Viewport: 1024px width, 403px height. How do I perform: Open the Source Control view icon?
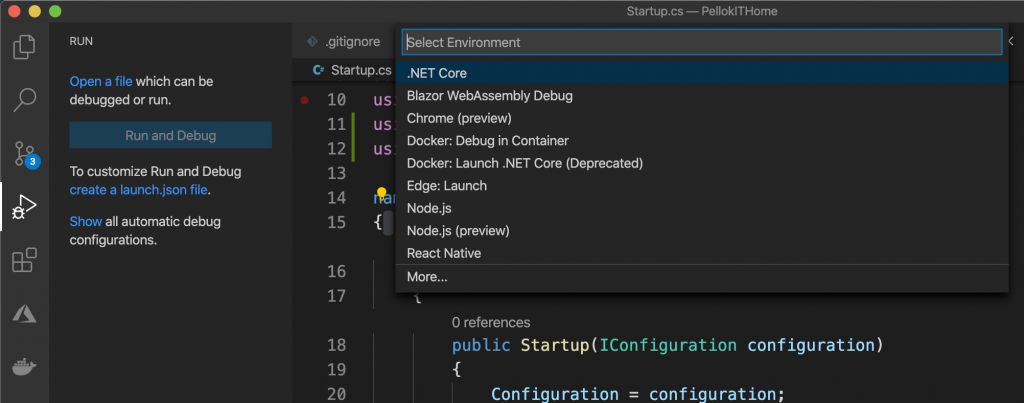[26, 153]
